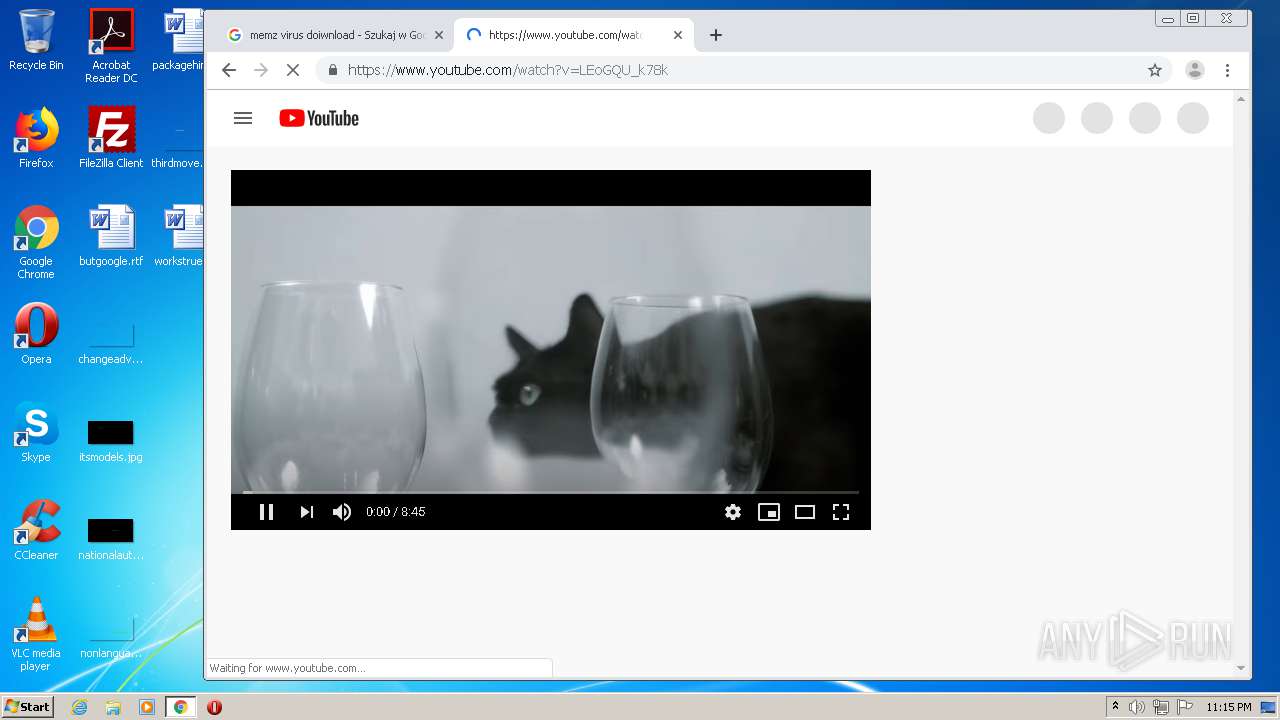This screenshot has width=1280, height=720.
Task: Open butgoogle.rtf document
Action: click(x=111, y=236)
